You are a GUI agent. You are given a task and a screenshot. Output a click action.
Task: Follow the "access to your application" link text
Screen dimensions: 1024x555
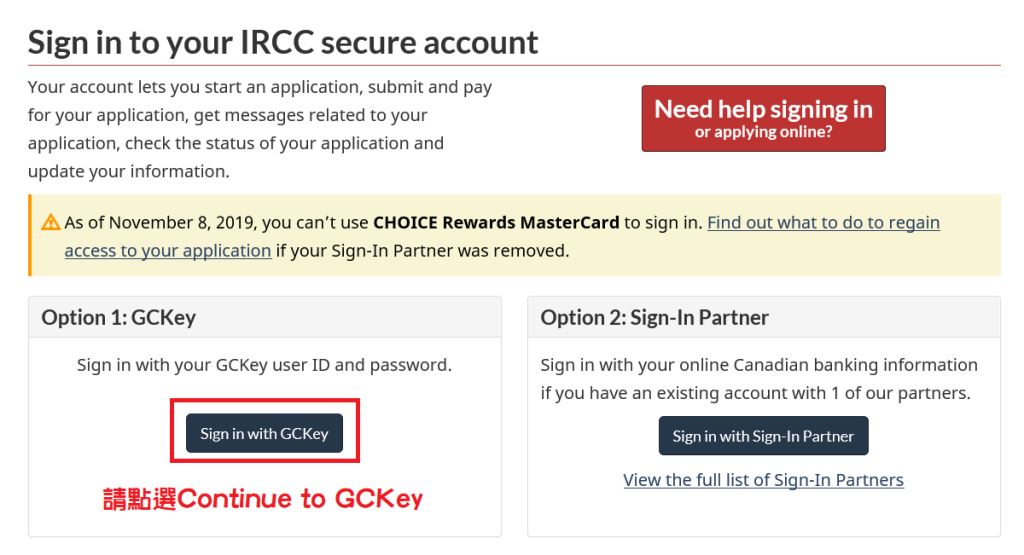[x=168, y=251]
